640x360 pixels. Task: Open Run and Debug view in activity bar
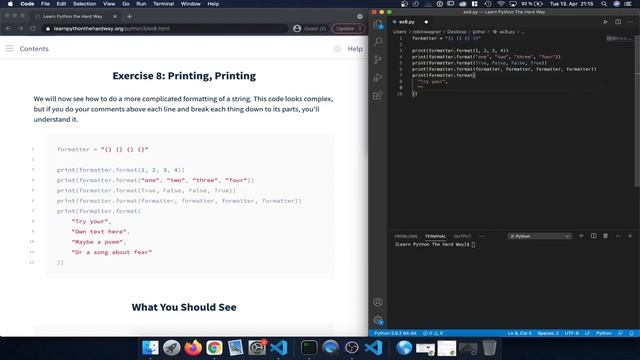point(378,78)
